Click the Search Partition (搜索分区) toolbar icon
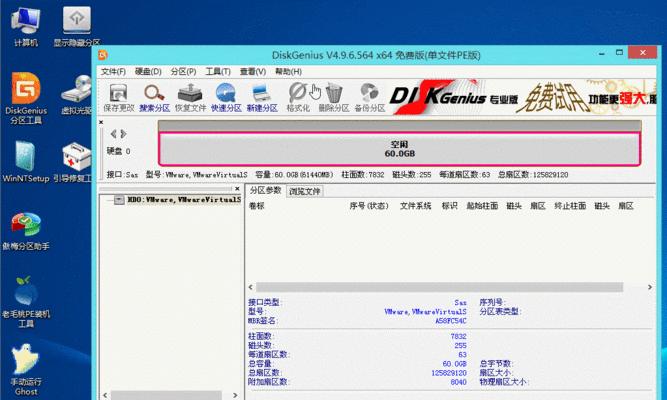This screenshot has width=667, height=400. point(154,98)
